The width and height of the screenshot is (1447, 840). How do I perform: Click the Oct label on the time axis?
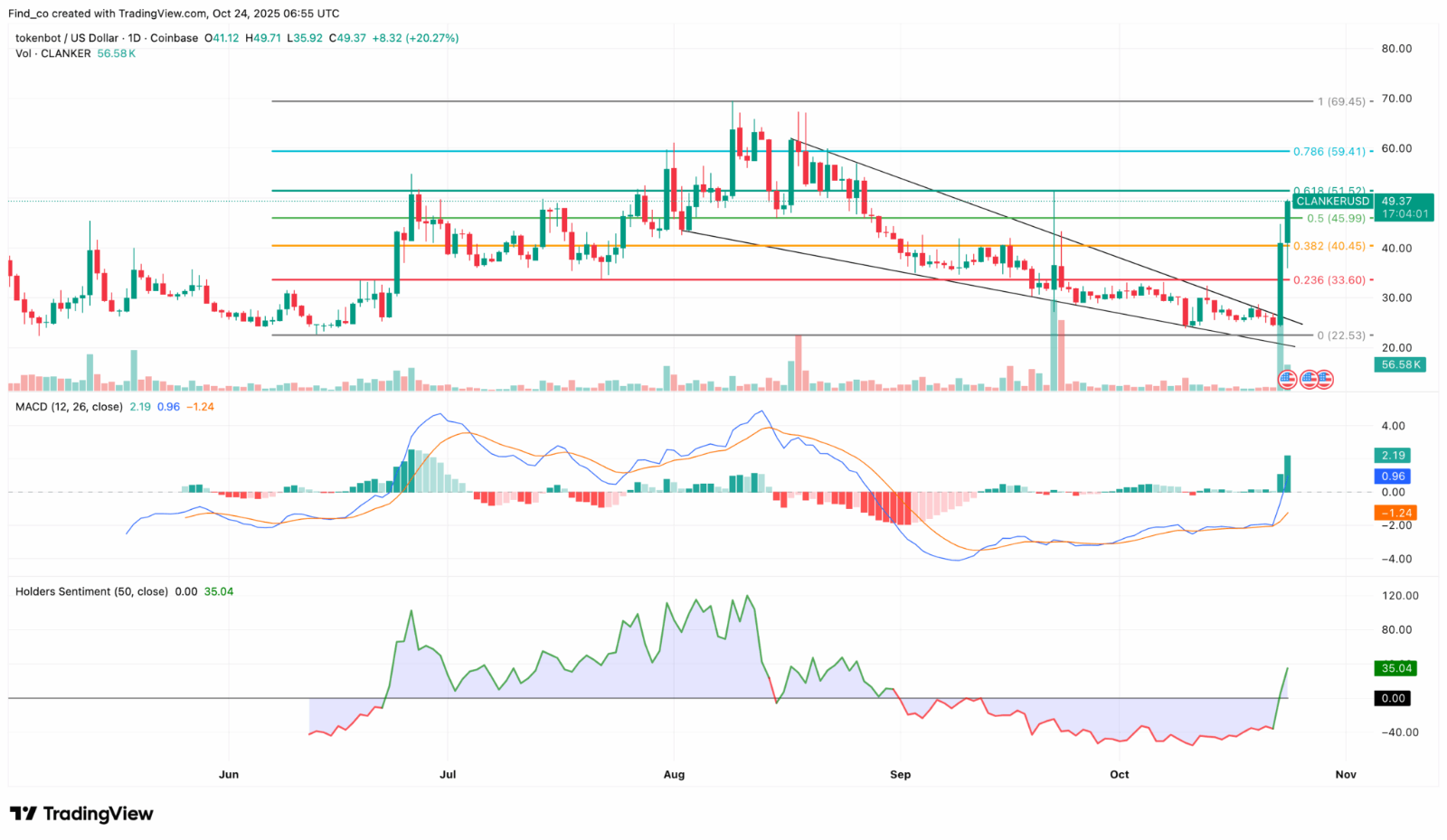pos(1119,775)
